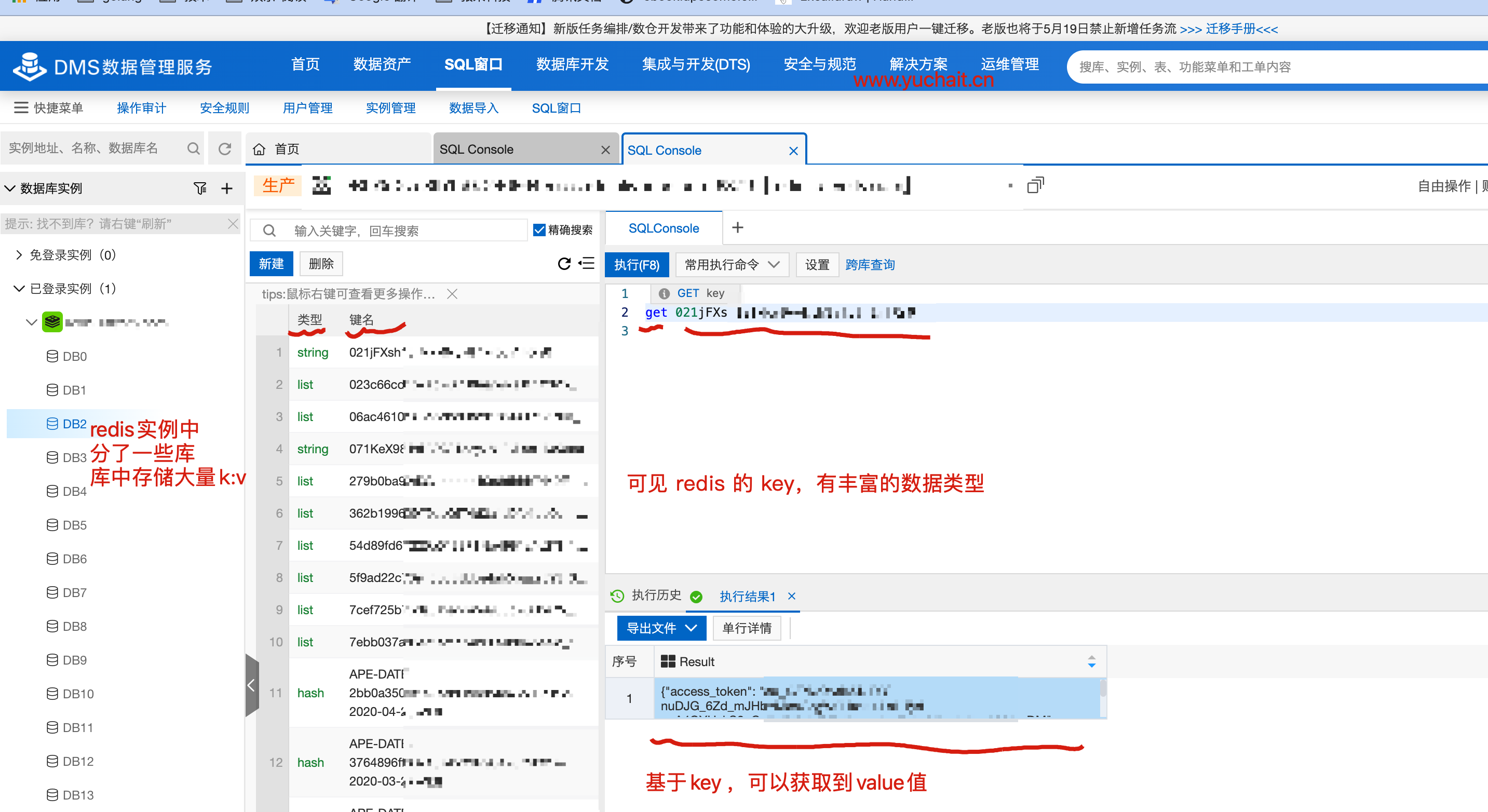Click the 执行(F8) button
The height and width of the screenshot is (812, 1488).
coord(636,264)
